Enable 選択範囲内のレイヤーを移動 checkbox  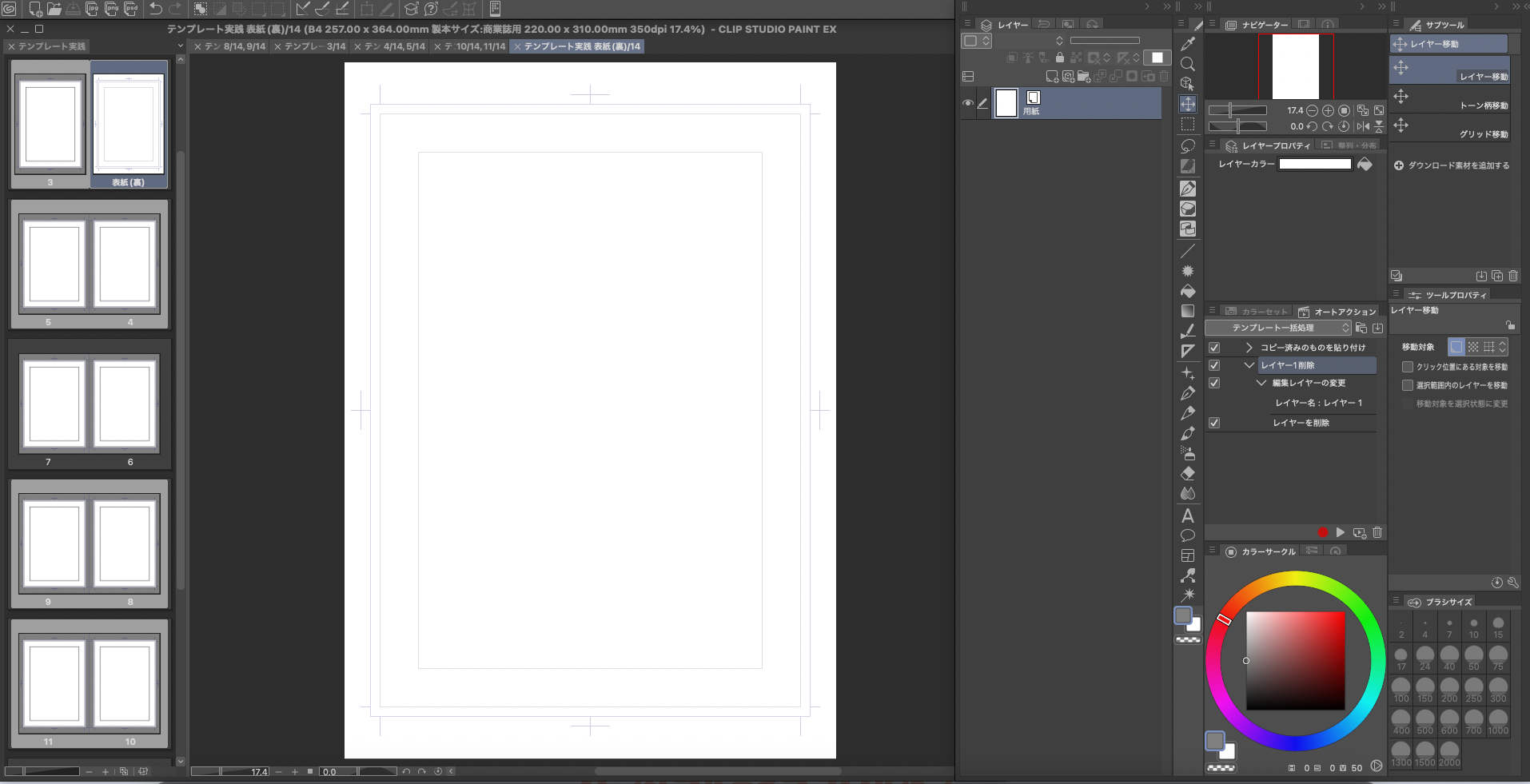(x=1408, y=385)
